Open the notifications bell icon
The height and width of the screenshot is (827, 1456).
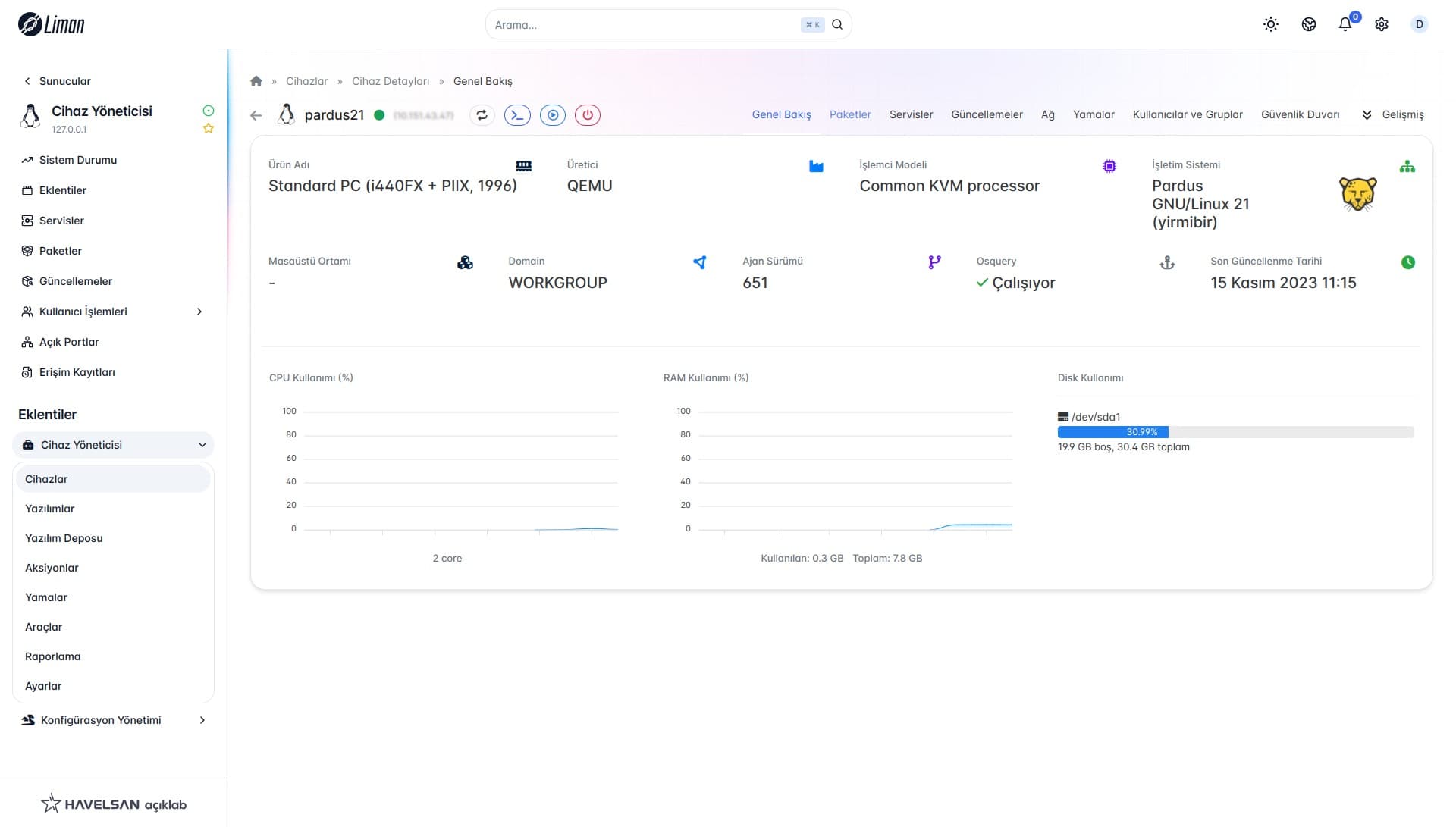[1345, 24]
